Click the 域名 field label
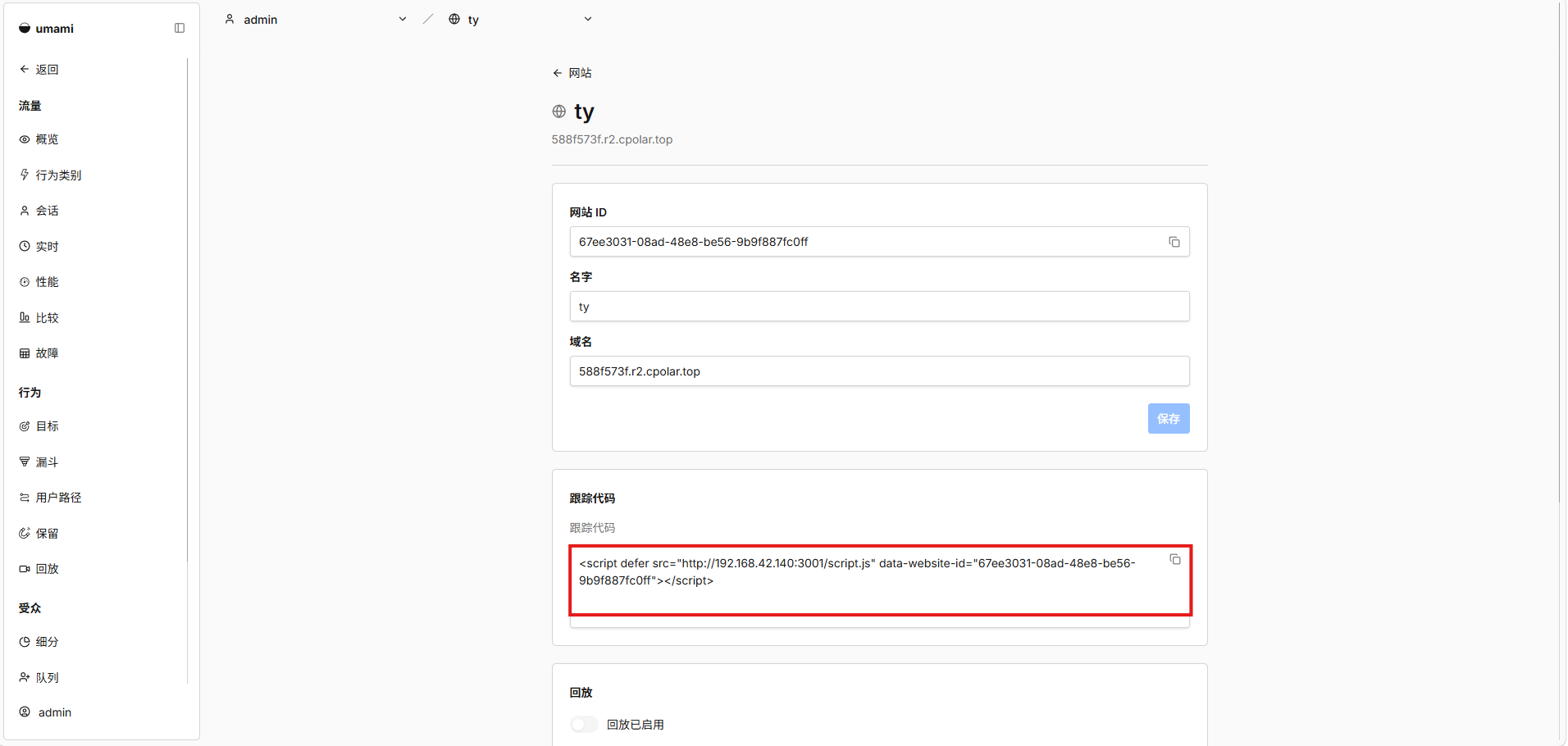Viewport: 1568px width, 746px height. point(581,342)
